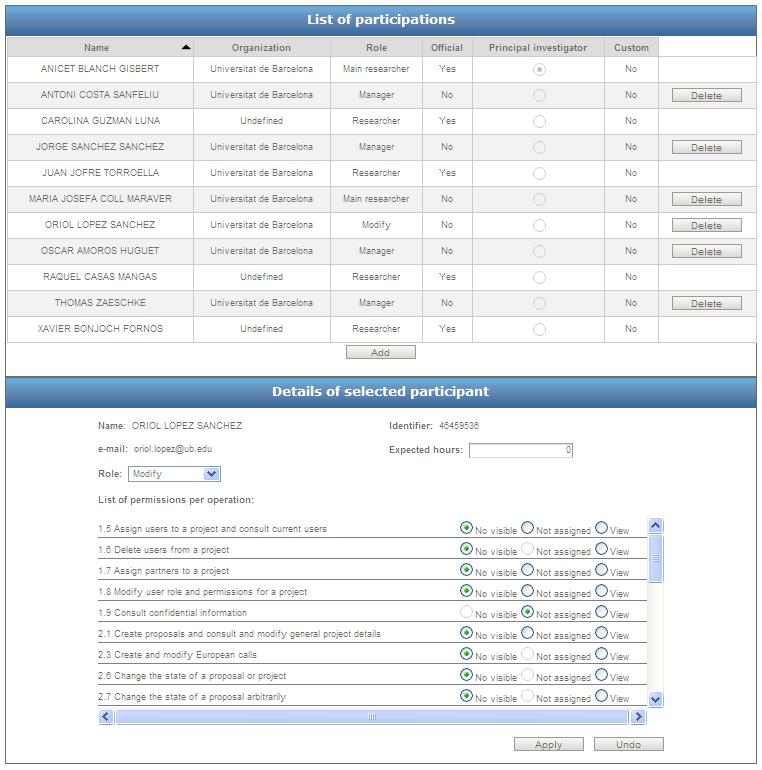
Task: Choose Not assigned for Assign partners to project
Action: 527,570
